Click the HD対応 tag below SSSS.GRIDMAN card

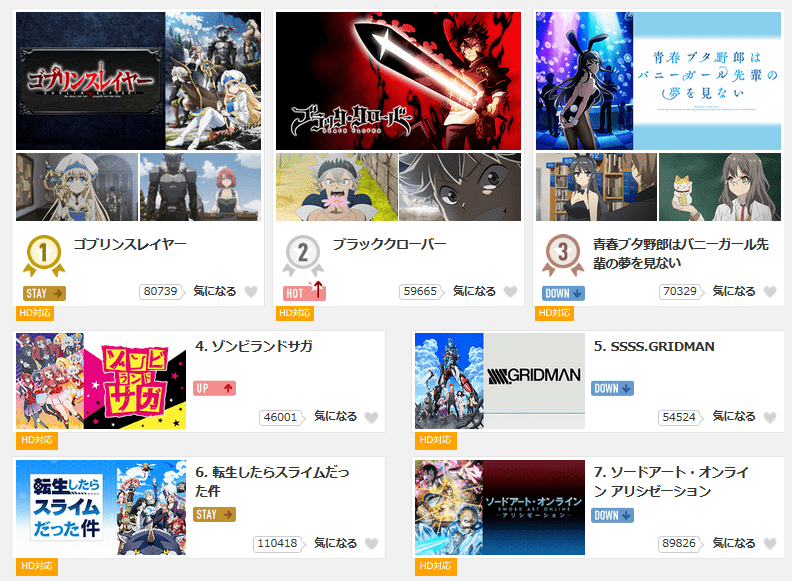[x=435, y=440]
